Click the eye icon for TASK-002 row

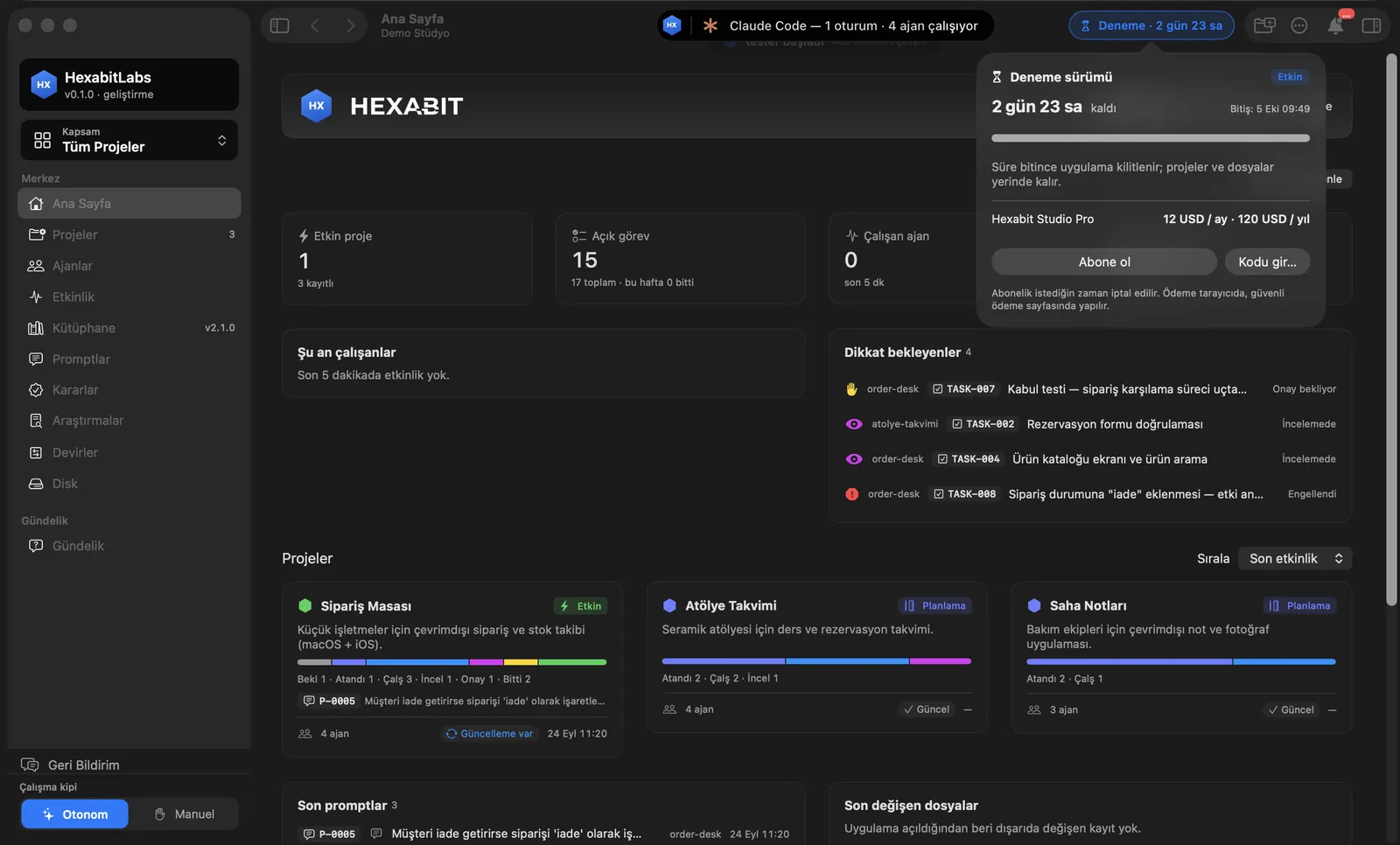[x=854, y=424]
